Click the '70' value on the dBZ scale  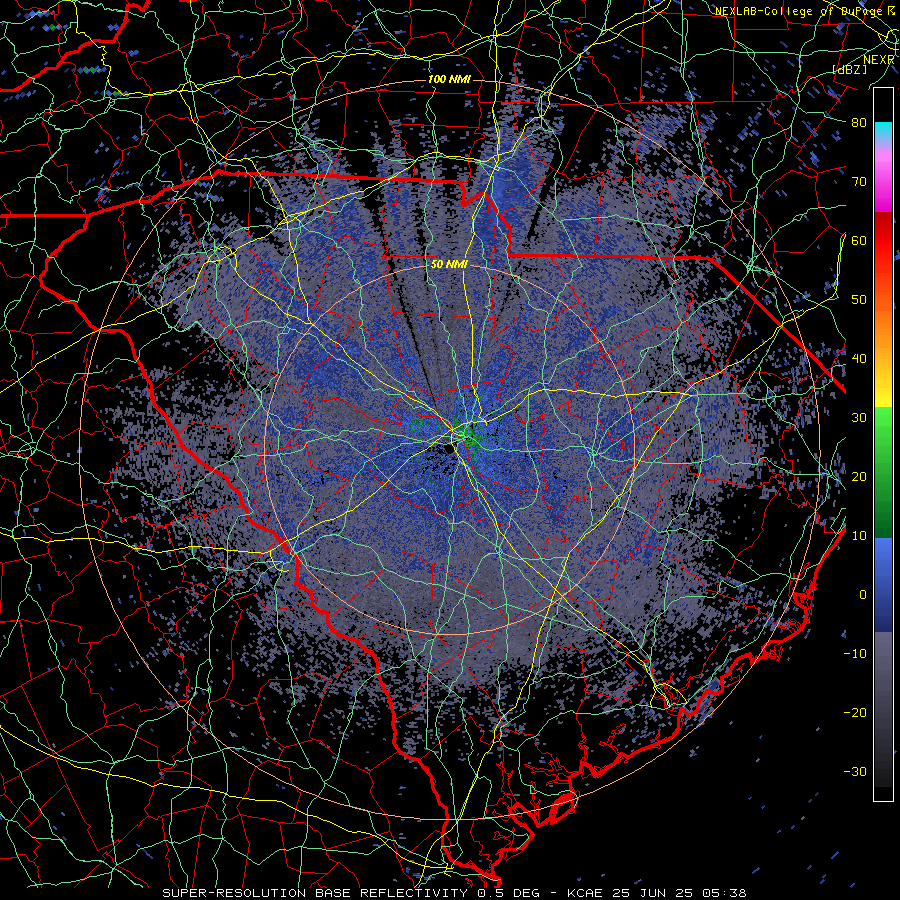click(x=859, y=181)
